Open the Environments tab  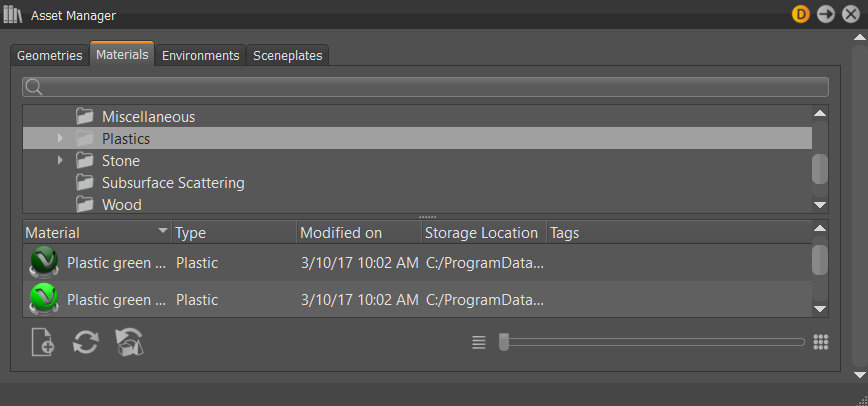(x=200, y=55)
